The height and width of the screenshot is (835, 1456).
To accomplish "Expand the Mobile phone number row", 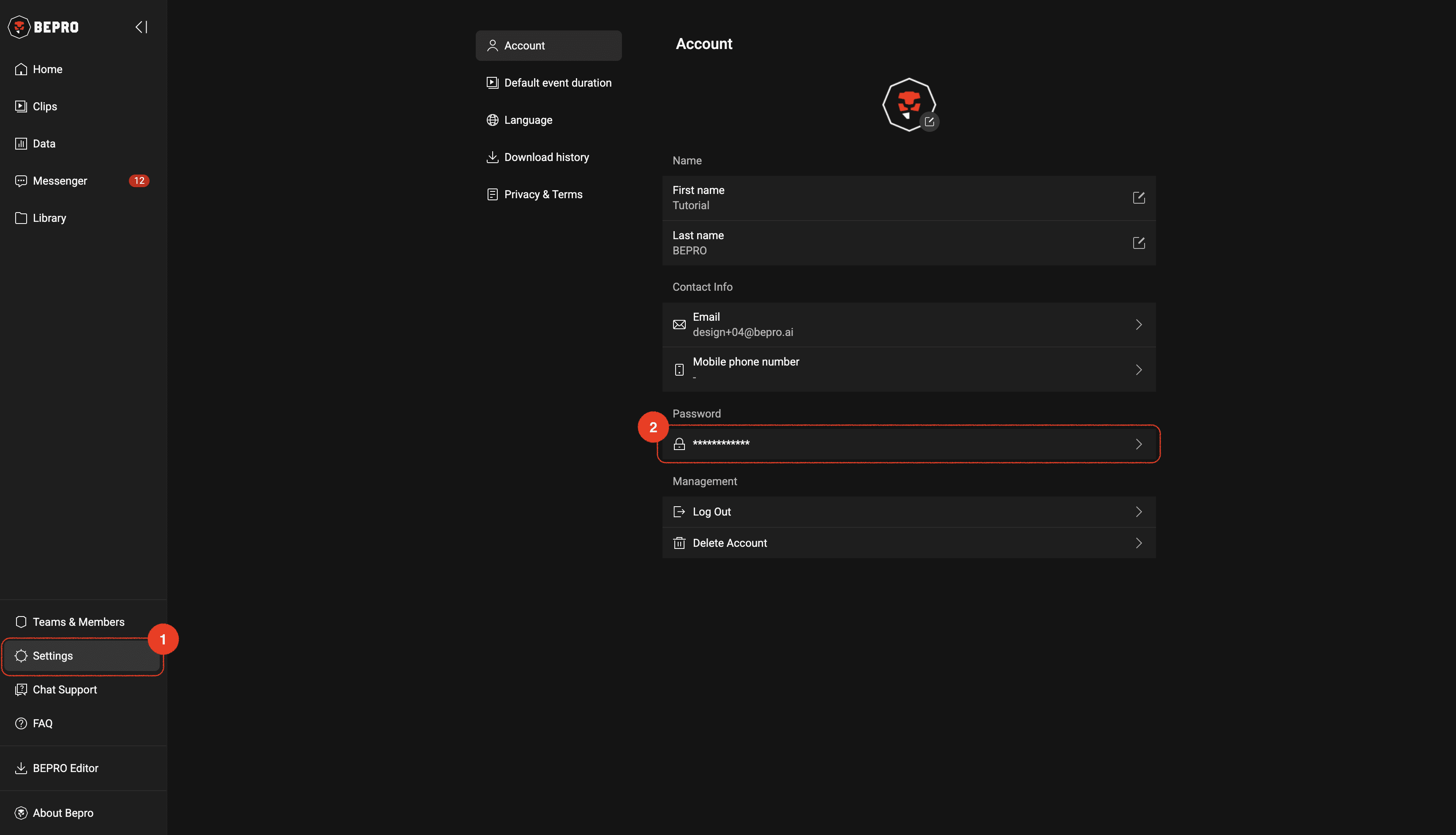I will click(1138, 370).
